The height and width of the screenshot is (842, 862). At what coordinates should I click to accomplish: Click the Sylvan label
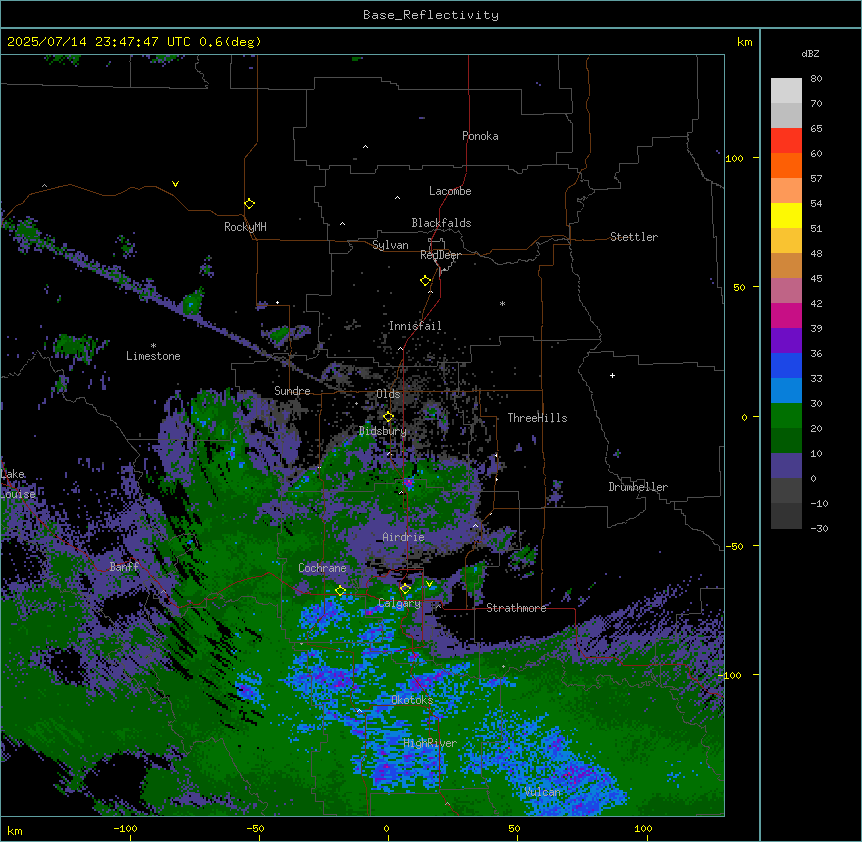click(390, 245)
